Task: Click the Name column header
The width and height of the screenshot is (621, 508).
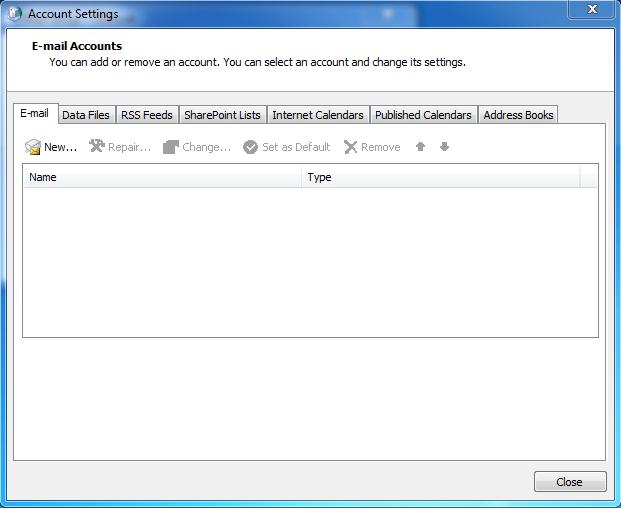Action: tap(162, 177)
